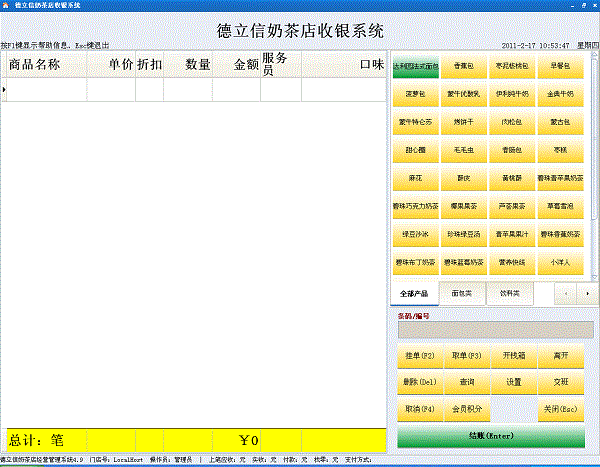Add 蒙古包 to the order
Viewport: 600px width, 467px height.
pyautogui.click(x=561, y=122)
